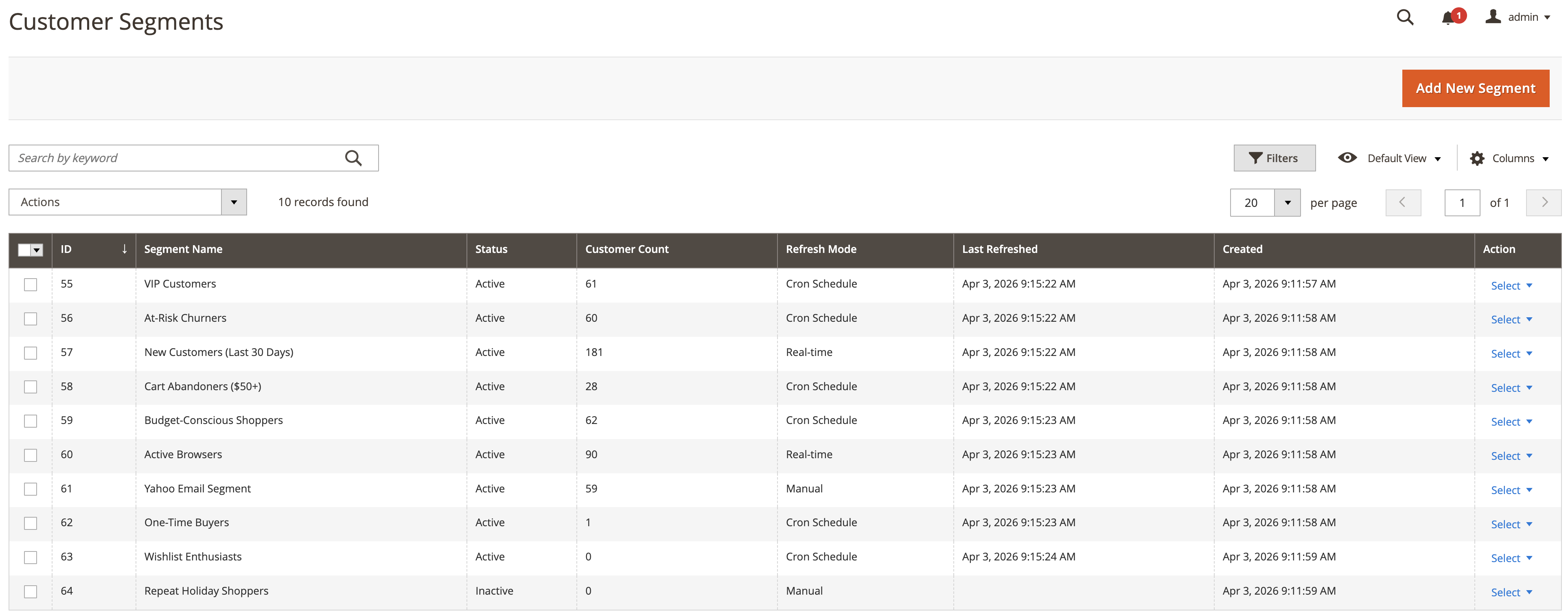Click the Add New Segment button
This screenshot has height=615, width=1568.
click(x=1476, y=88)
